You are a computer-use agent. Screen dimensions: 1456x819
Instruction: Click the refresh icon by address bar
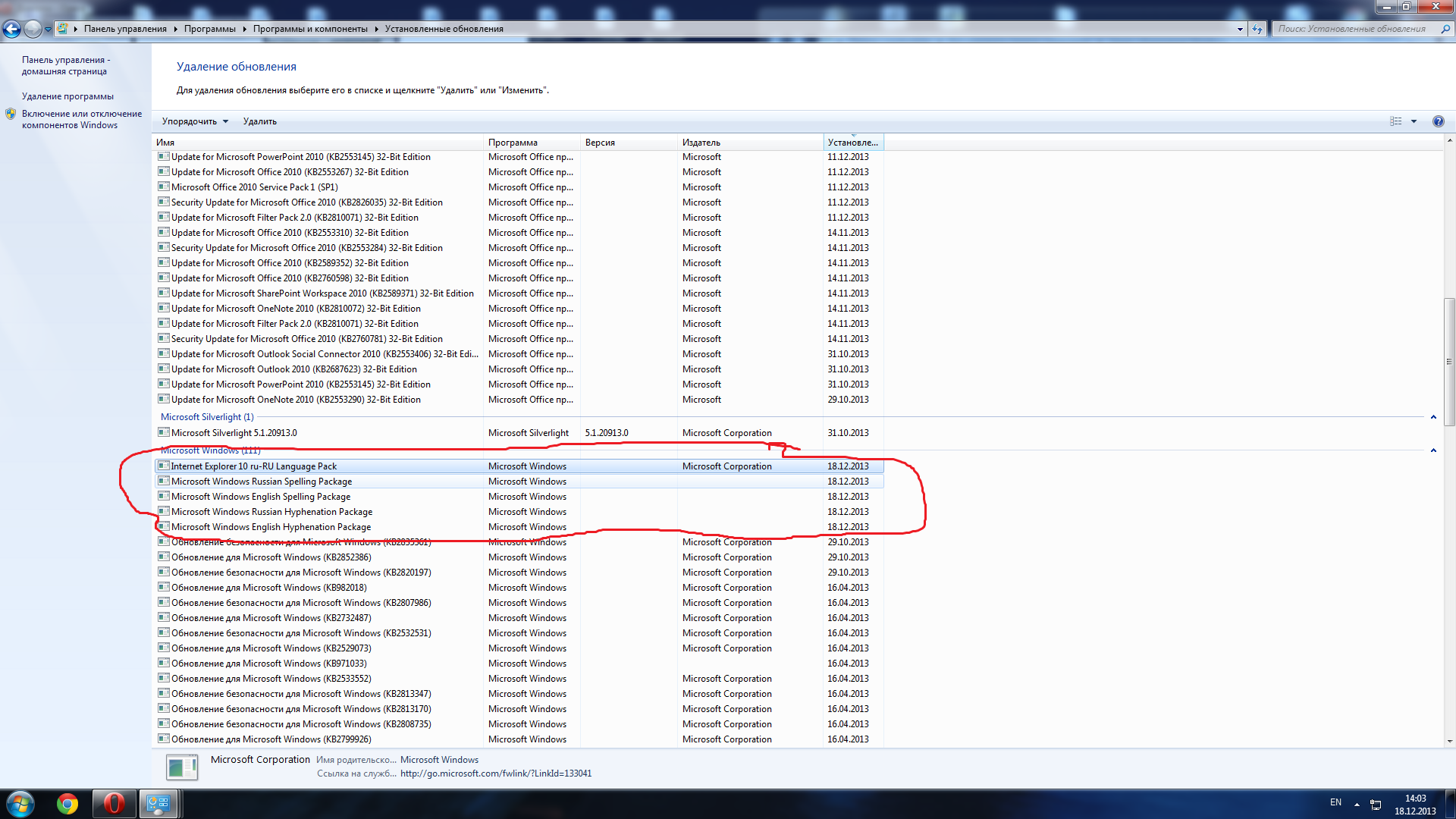click(x=1257, y=29)
